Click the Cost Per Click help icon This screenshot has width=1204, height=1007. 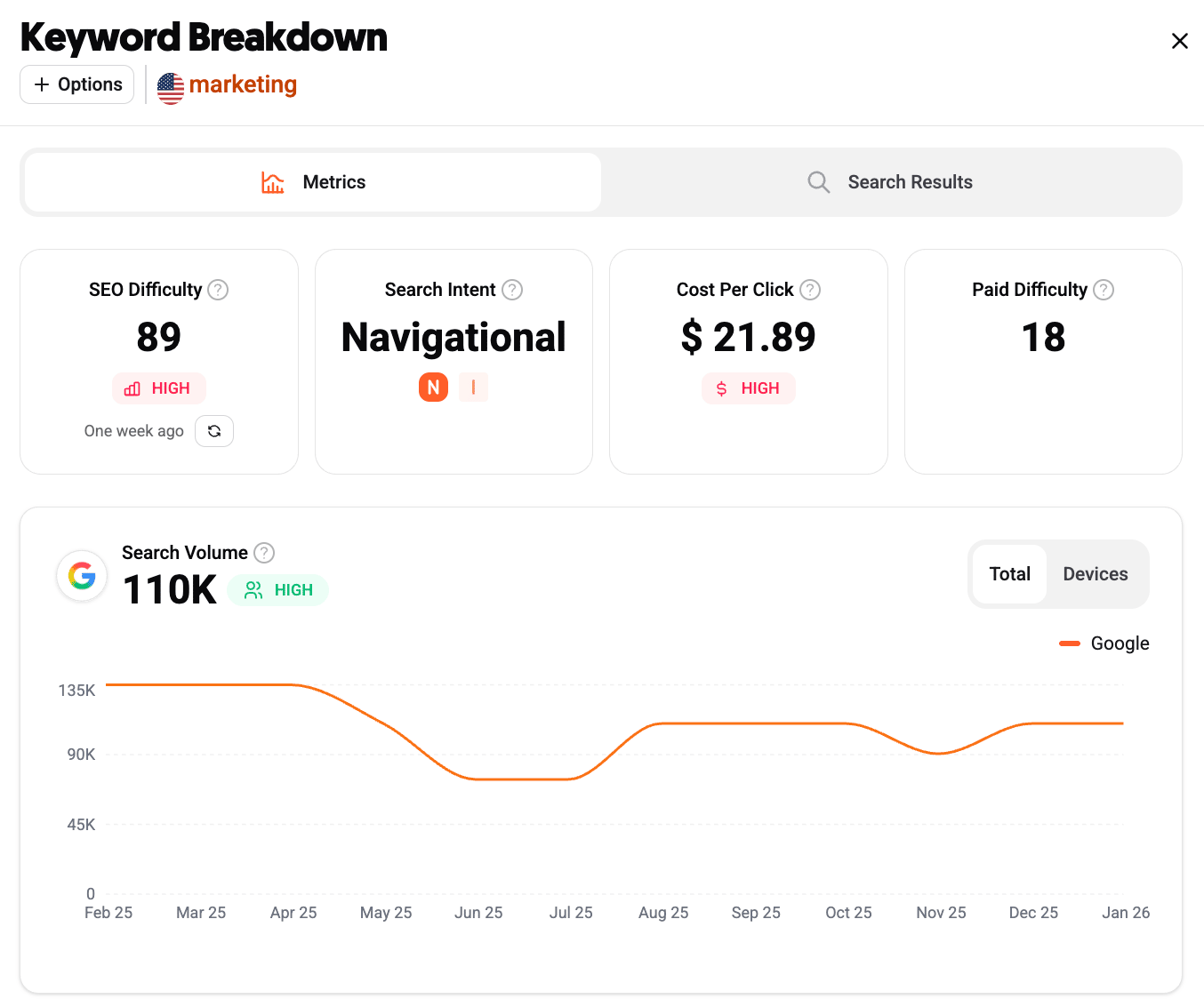click(x=810, y=290)
